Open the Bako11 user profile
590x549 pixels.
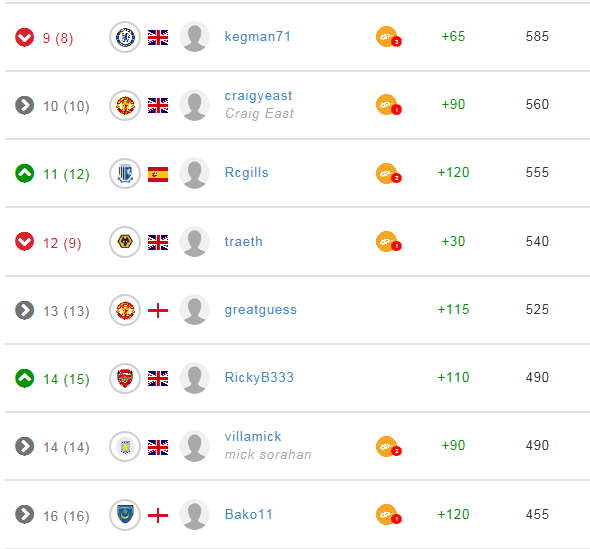click(248, 514)
